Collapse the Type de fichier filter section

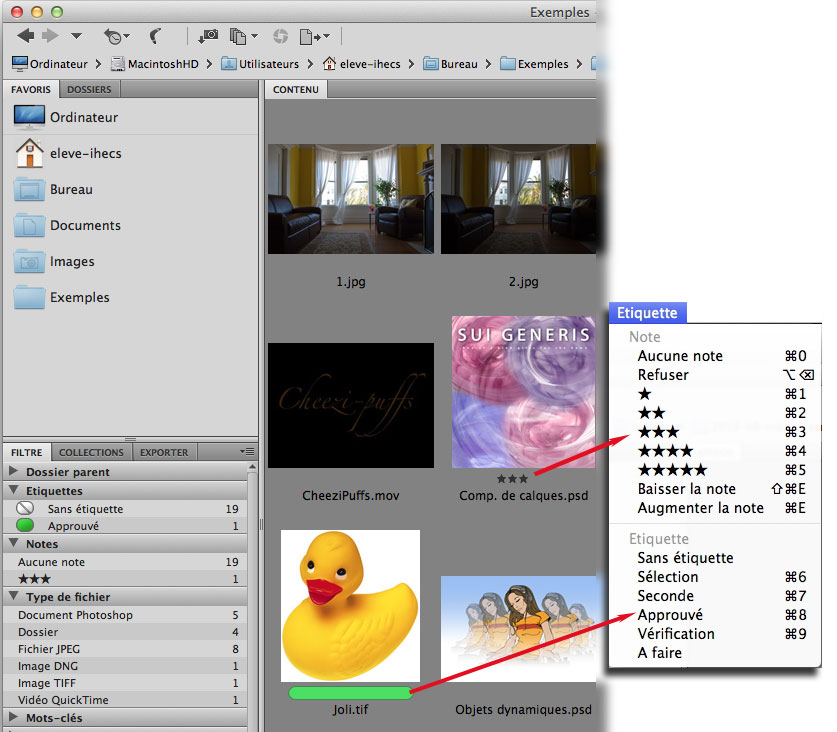click(x=14, y=596)
